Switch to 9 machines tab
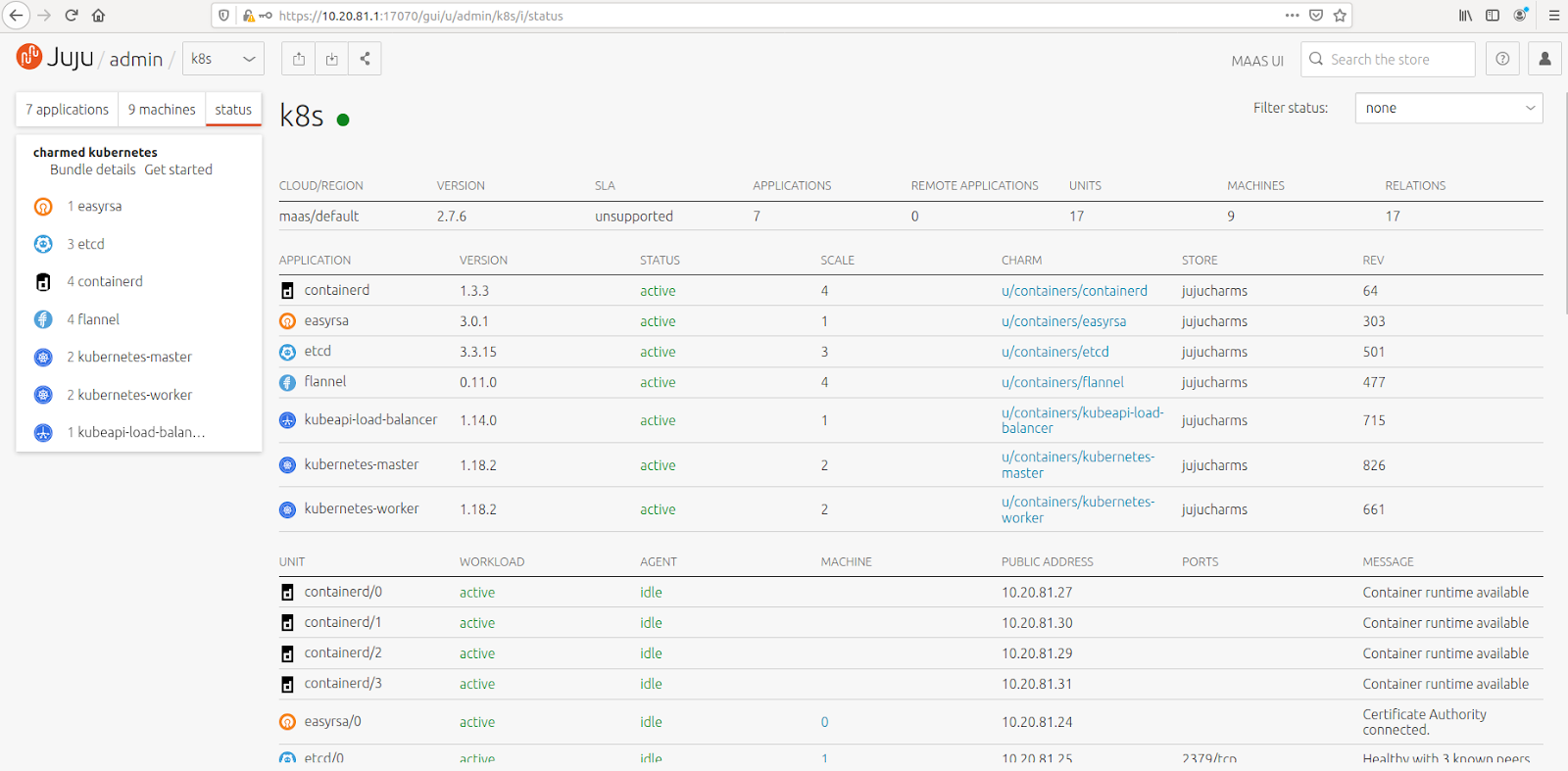 coord(162,110)
